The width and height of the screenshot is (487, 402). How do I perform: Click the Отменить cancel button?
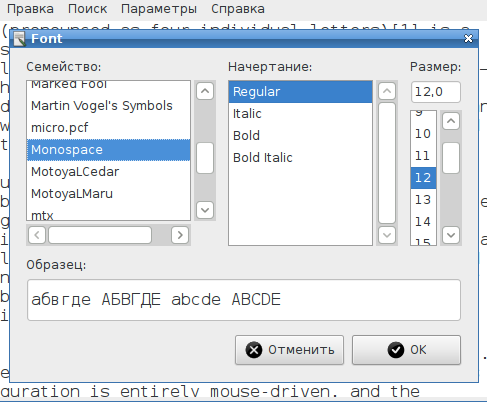pyautogui.click(x=289, y=350)
